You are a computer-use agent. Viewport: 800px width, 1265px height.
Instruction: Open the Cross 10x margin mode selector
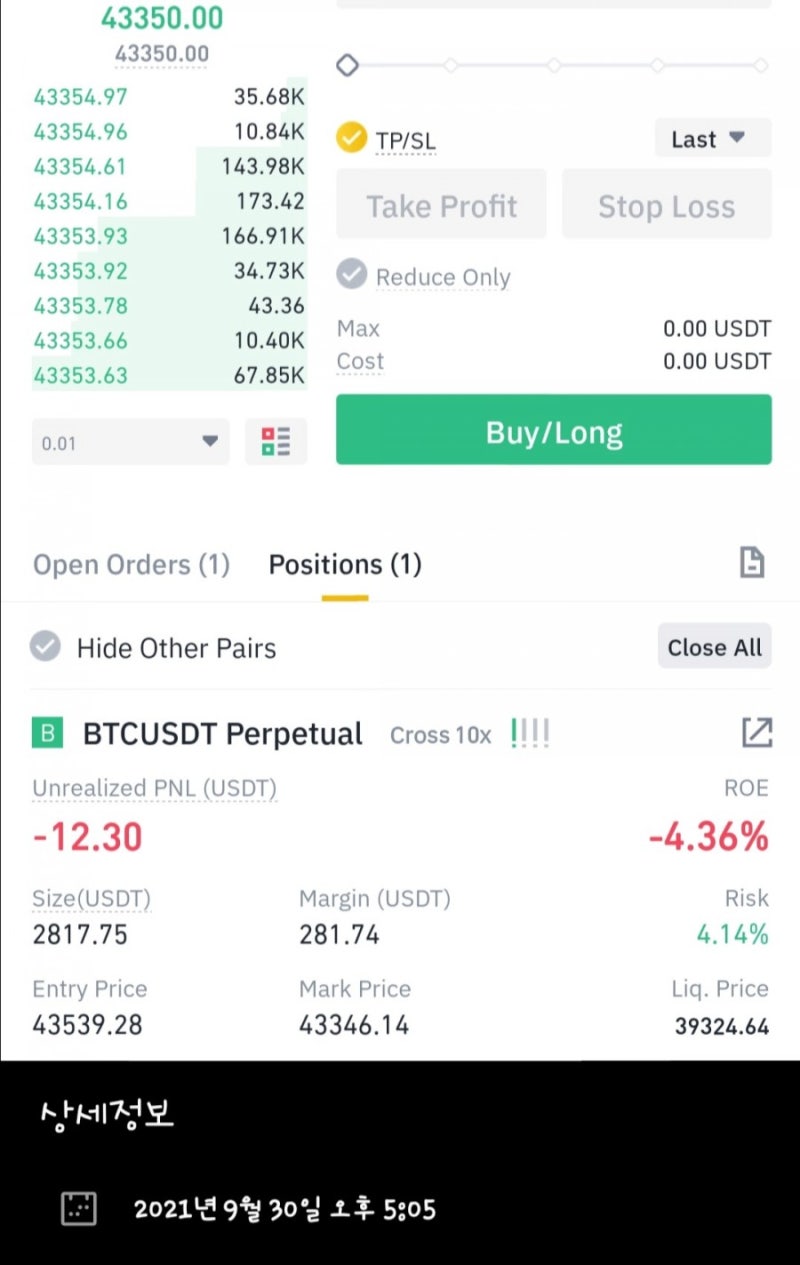coord(441,735)
